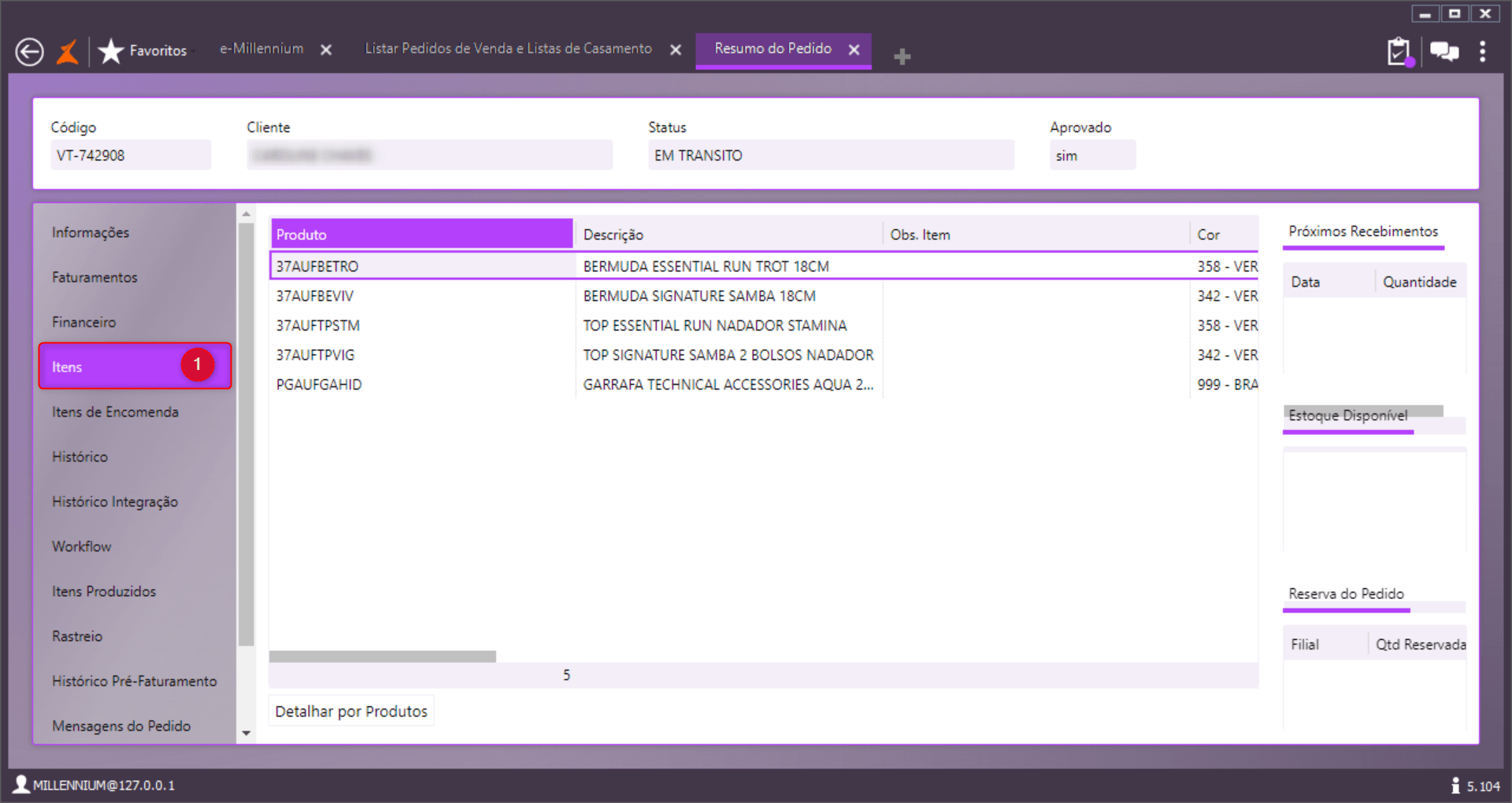Sort by the Produto column header
Viewport: 1512px width, 803px height.
422,235
